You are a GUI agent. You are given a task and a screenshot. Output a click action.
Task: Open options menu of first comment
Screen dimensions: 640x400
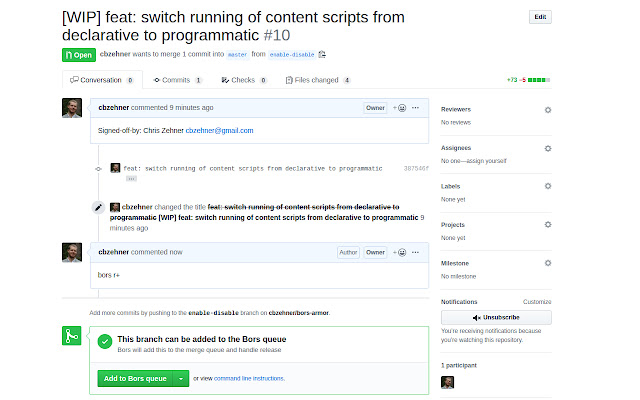point(415,108)
